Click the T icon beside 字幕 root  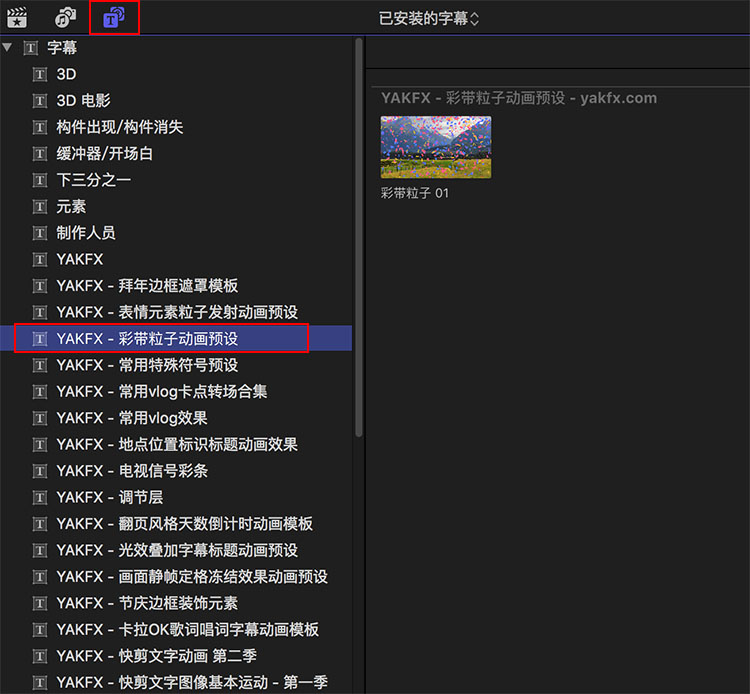[x=31, y=48]
